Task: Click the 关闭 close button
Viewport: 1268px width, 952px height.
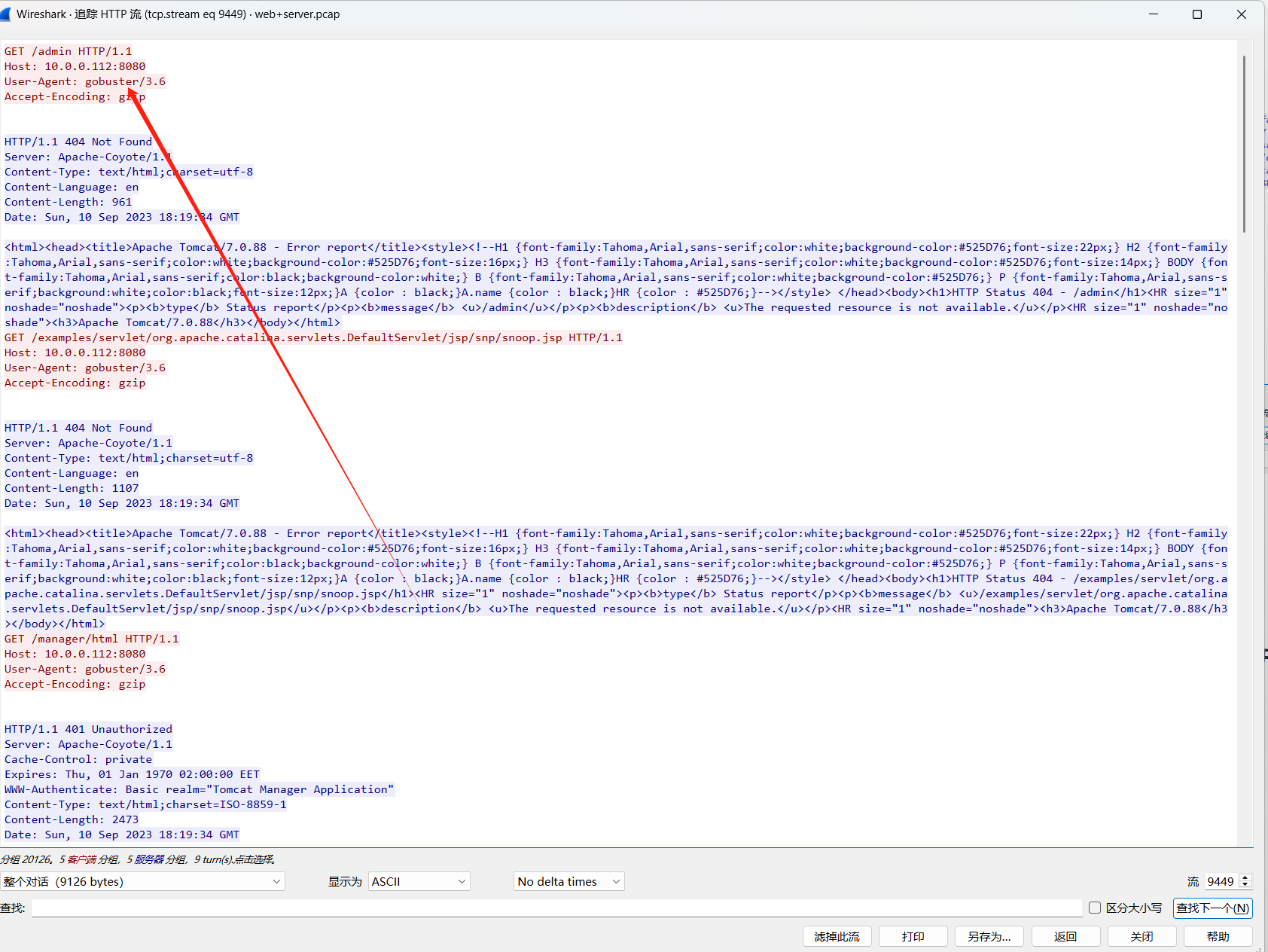Action: coord(1142,936)
